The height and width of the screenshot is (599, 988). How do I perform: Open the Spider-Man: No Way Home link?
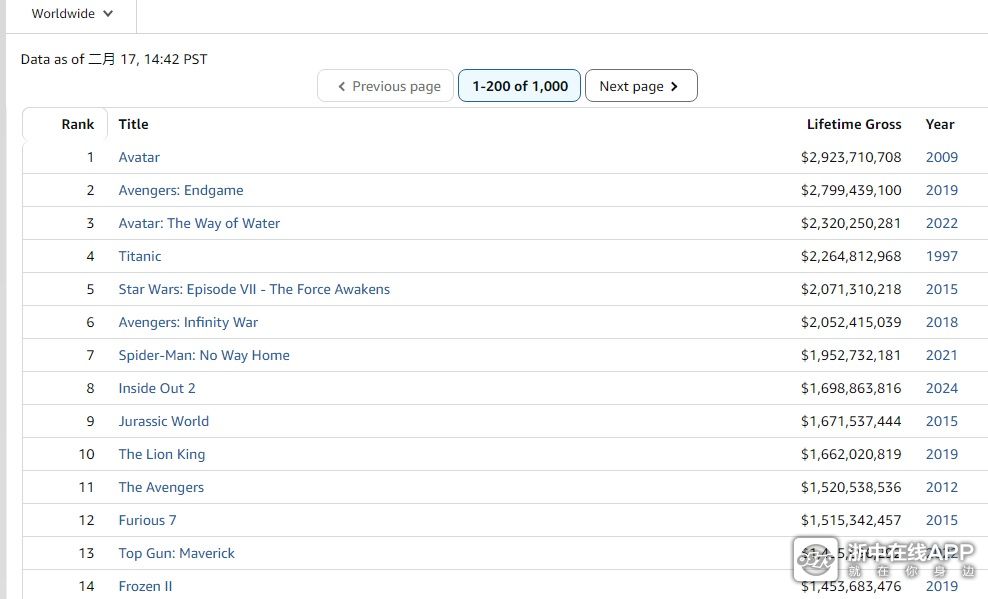pyautogui.click(x=204, y=355)
